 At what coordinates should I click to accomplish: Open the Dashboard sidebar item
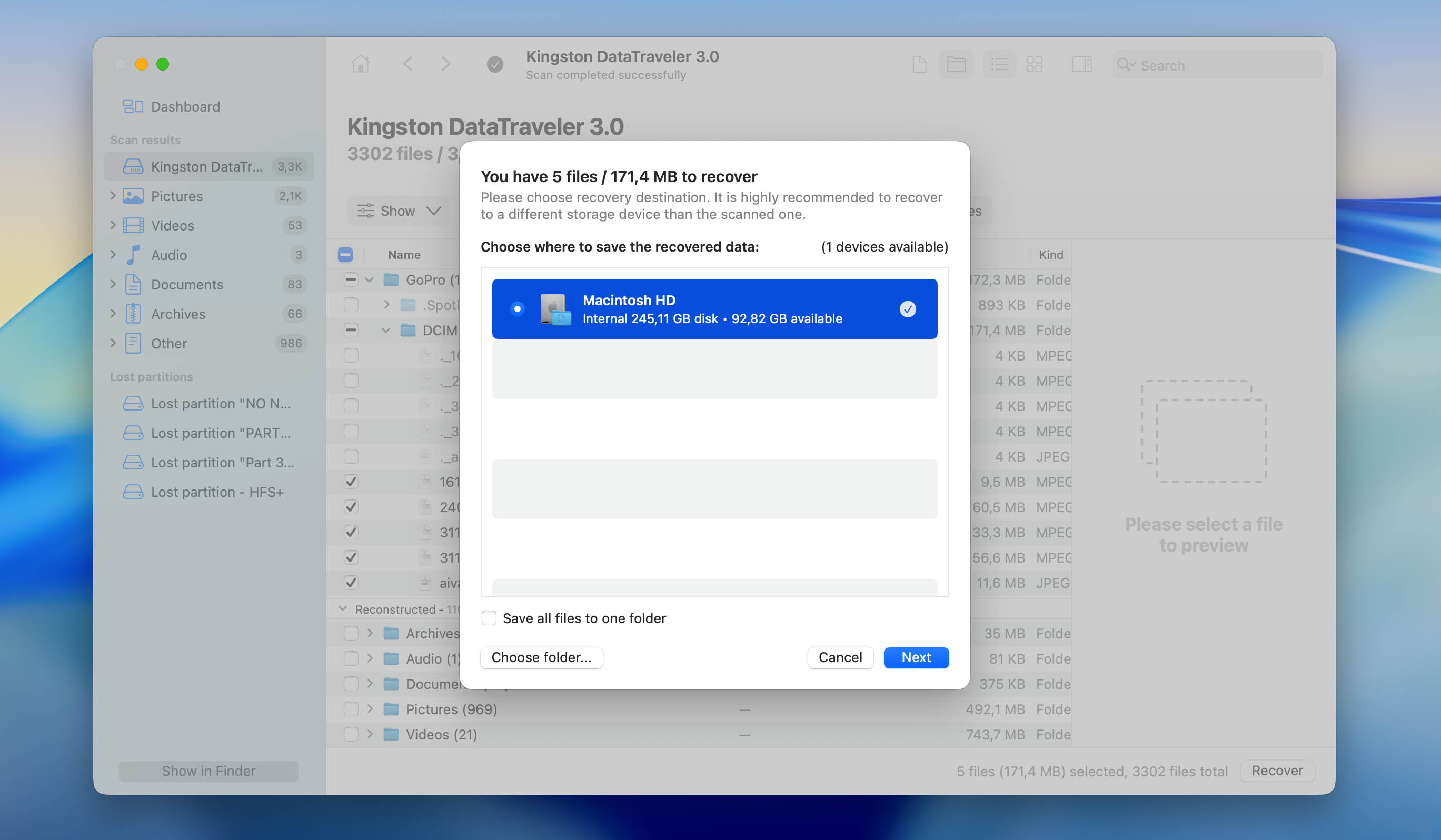(185, 107)
